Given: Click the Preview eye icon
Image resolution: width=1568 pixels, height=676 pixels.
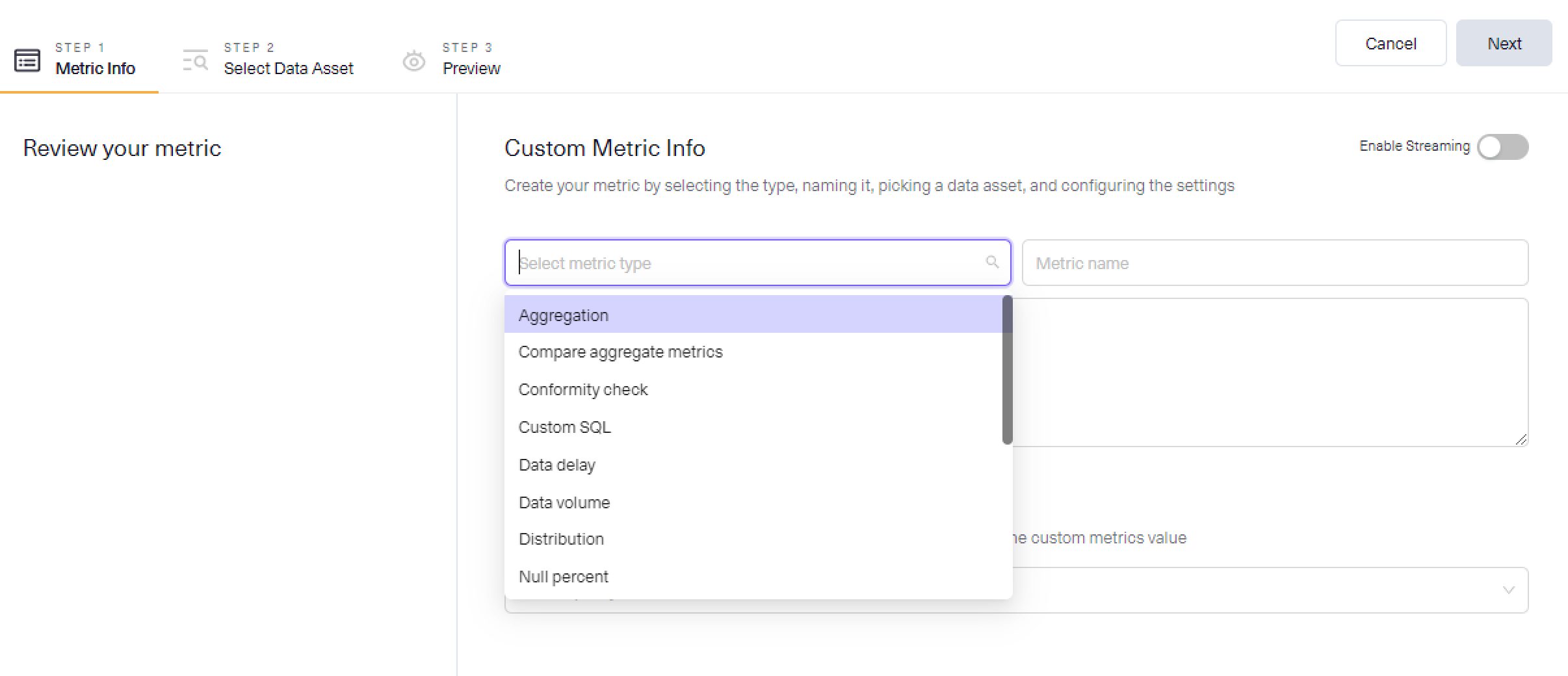Looking at the screenshot, I should 414,61.
